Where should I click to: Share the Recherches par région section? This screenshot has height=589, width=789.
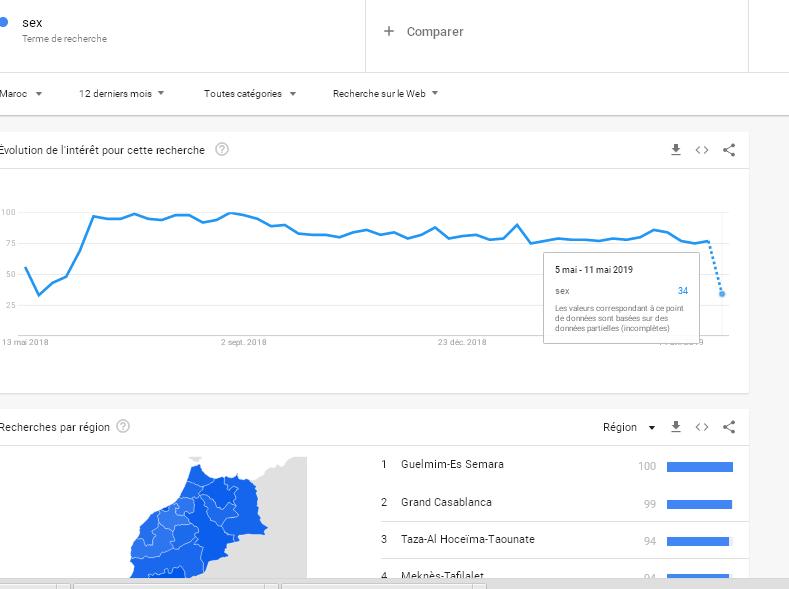[x=729, y=427]
